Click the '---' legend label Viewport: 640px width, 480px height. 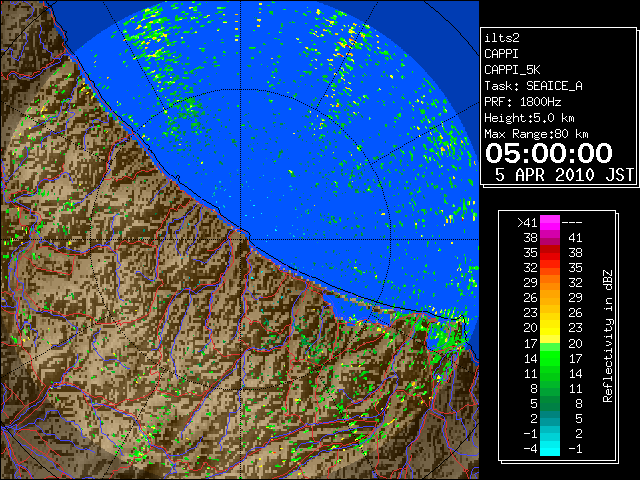coord(572,222)
